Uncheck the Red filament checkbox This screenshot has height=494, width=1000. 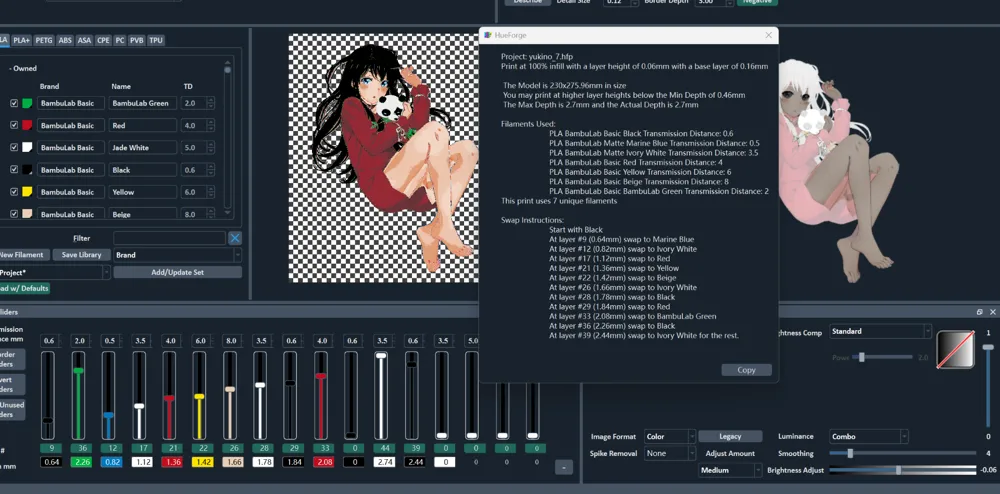(14, 126)
